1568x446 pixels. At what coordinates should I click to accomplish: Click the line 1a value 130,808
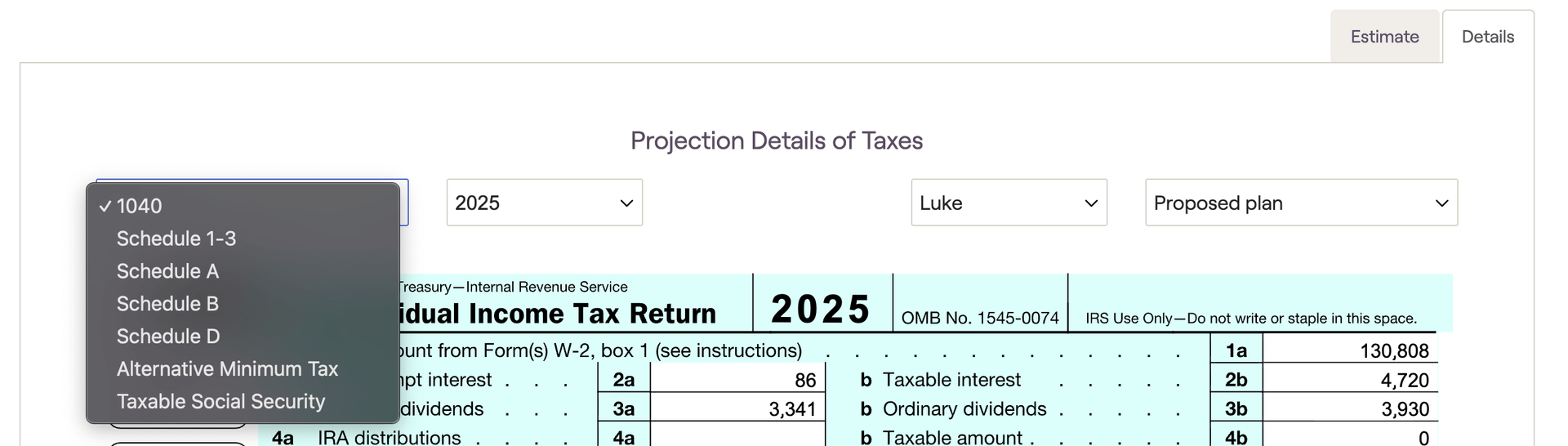coord(1393,351)
